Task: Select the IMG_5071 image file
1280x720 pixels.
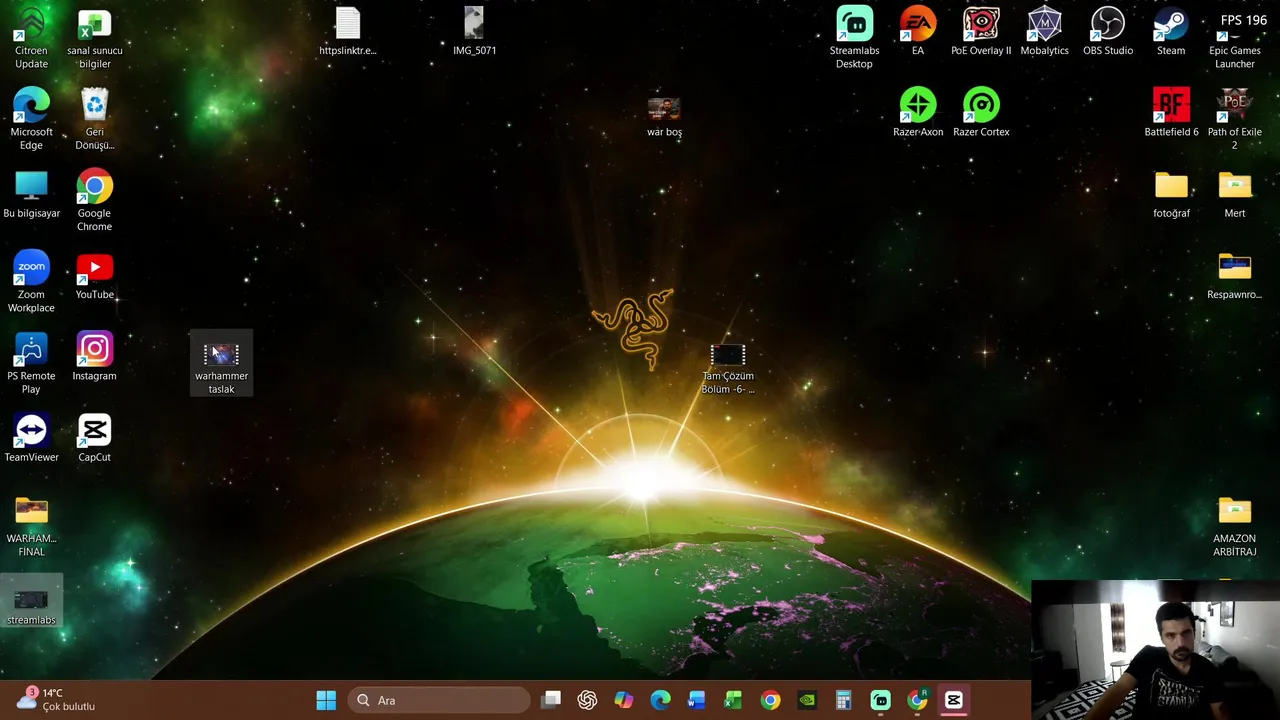Action: pos(474,32)
